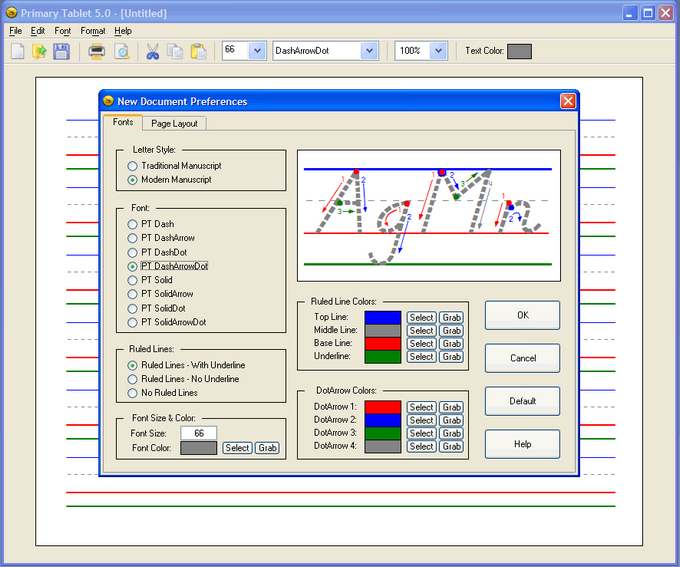
Task: Click the Print Preview toolbar icon
Action: point(121,51)
